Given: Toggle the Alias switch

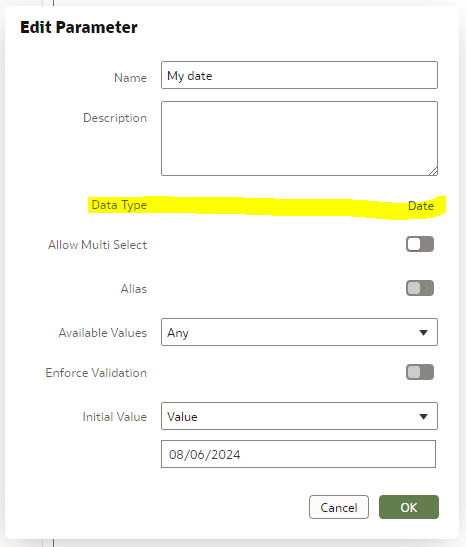Looking at the screenshot, I should coord(420,288).
